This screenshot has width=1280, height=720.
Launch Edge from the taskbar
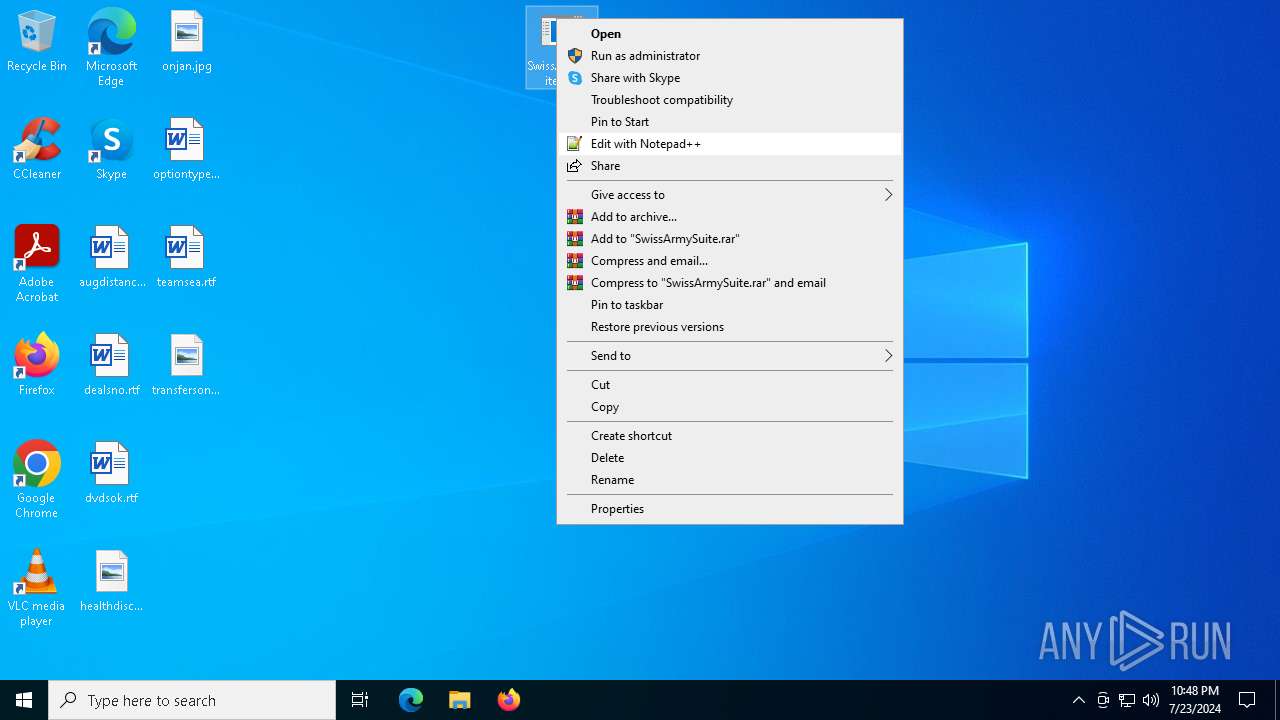[x=411, y=700]
